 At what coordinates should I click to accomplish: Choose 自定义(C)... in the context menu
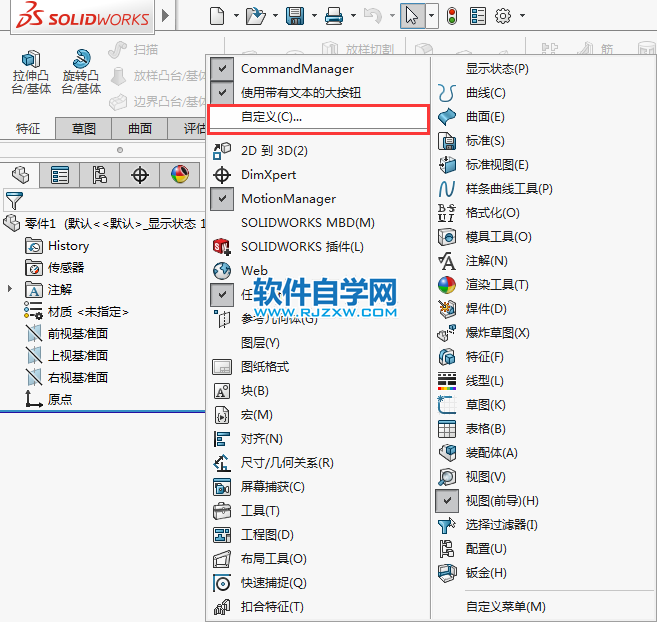pos(318,118)
